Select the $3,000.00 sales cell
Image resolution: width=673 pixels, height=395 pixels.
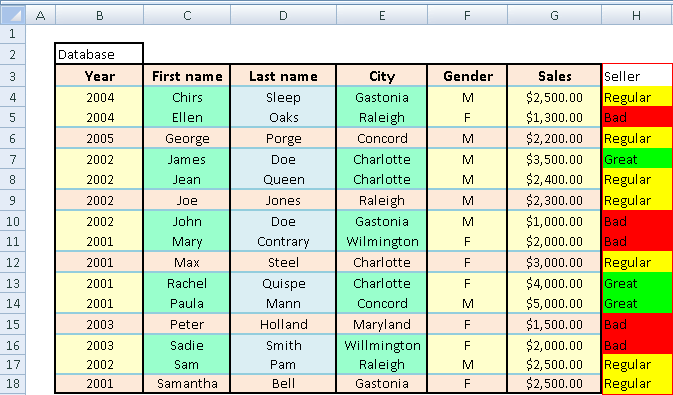[554, 262]
